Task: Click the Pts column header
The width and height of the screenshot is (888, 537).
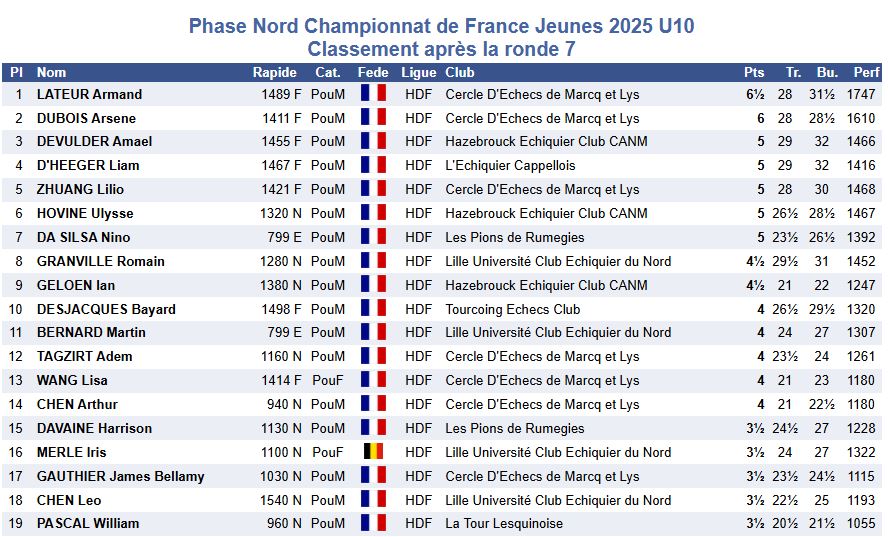Action: click(754, 72)
